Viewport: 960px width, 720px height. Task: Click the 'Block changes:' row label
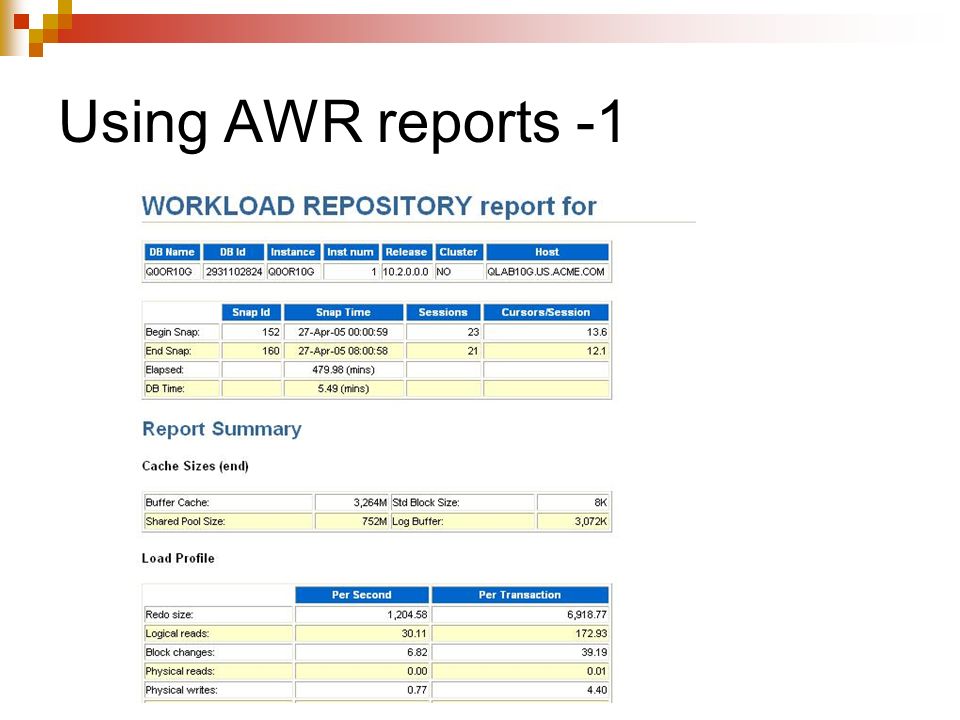(179, 653)
